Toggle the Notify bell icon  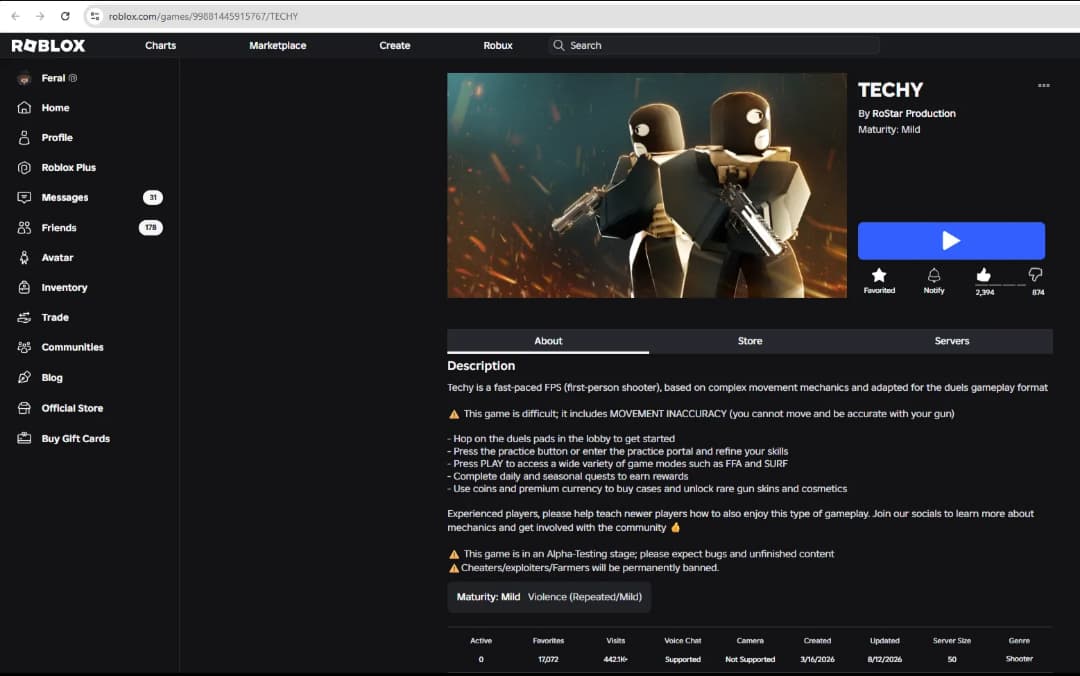pos(934,276)
